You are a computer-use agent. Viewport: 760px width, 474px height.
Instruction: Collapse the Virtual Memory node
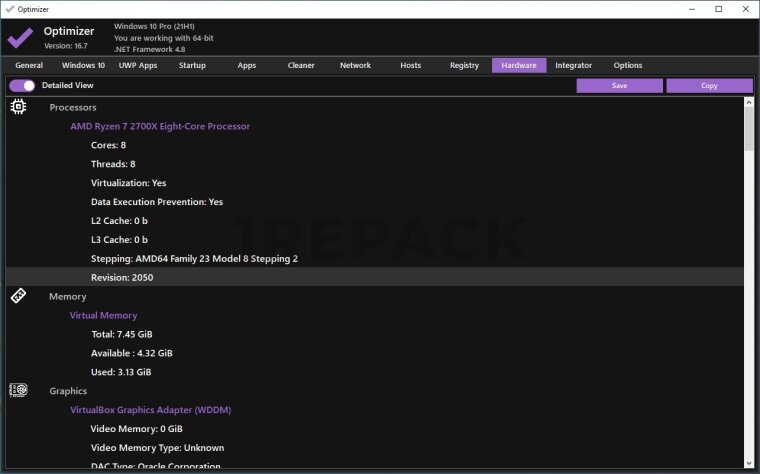point(103,315)
